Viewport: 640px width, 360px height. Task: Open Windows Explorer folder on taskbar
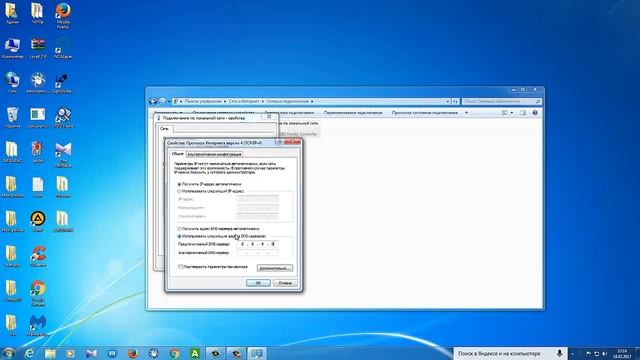tap(50, 353)
